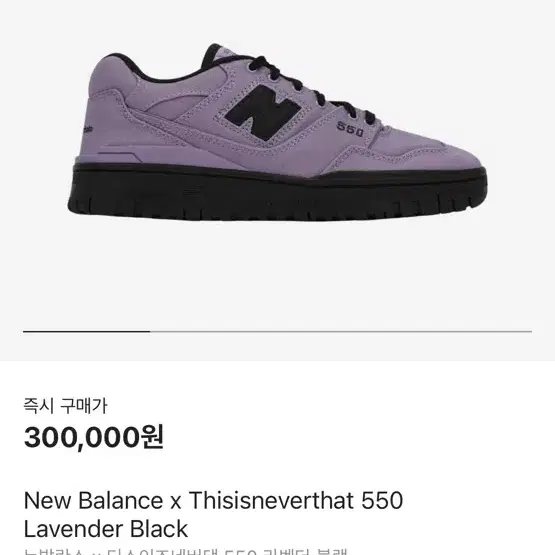Jump to middle of the image carousel indicator

pos(277,332)
